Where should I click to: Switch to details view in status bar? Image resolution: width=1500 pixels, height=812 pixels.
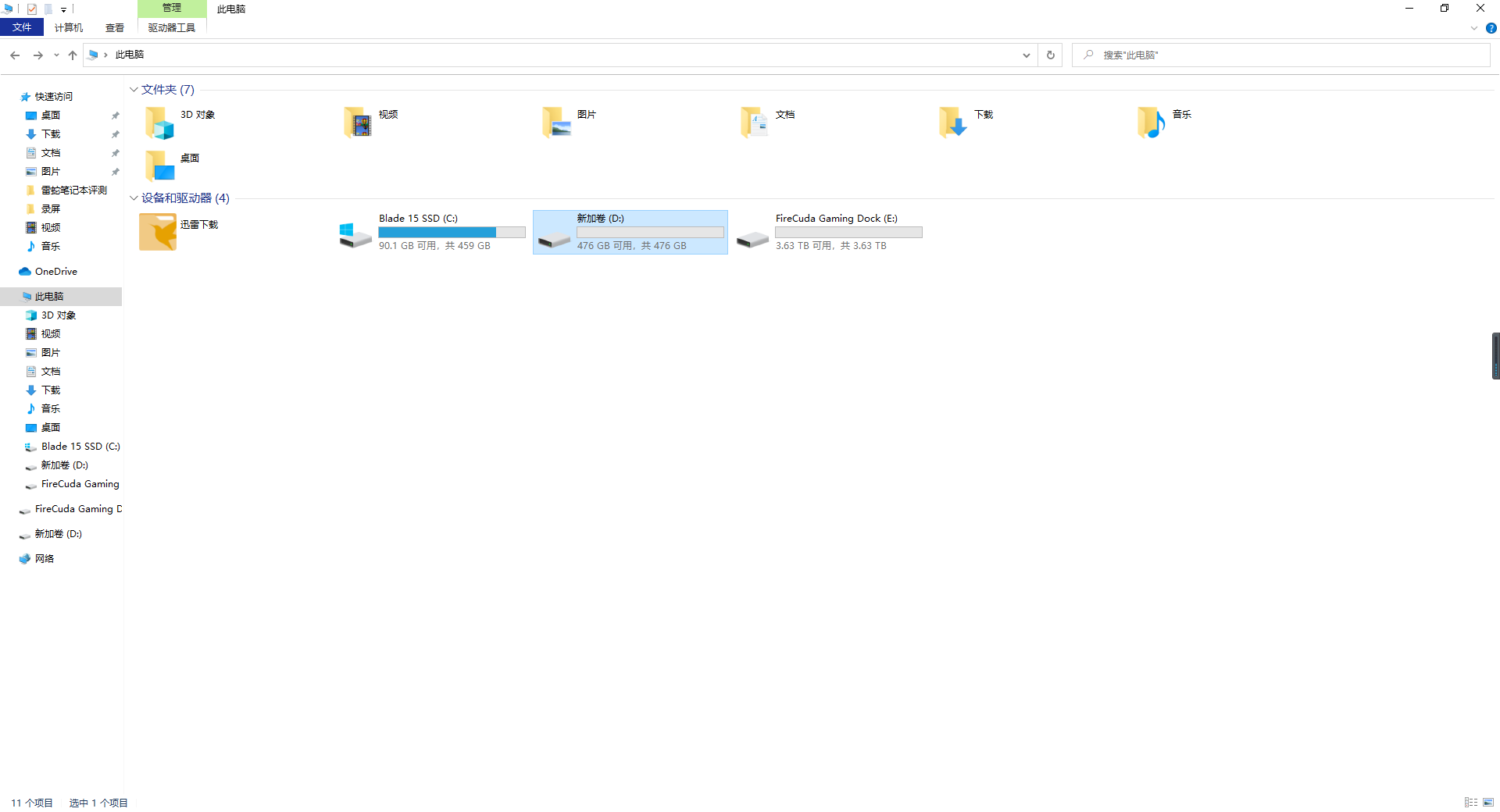point(1471,803)
